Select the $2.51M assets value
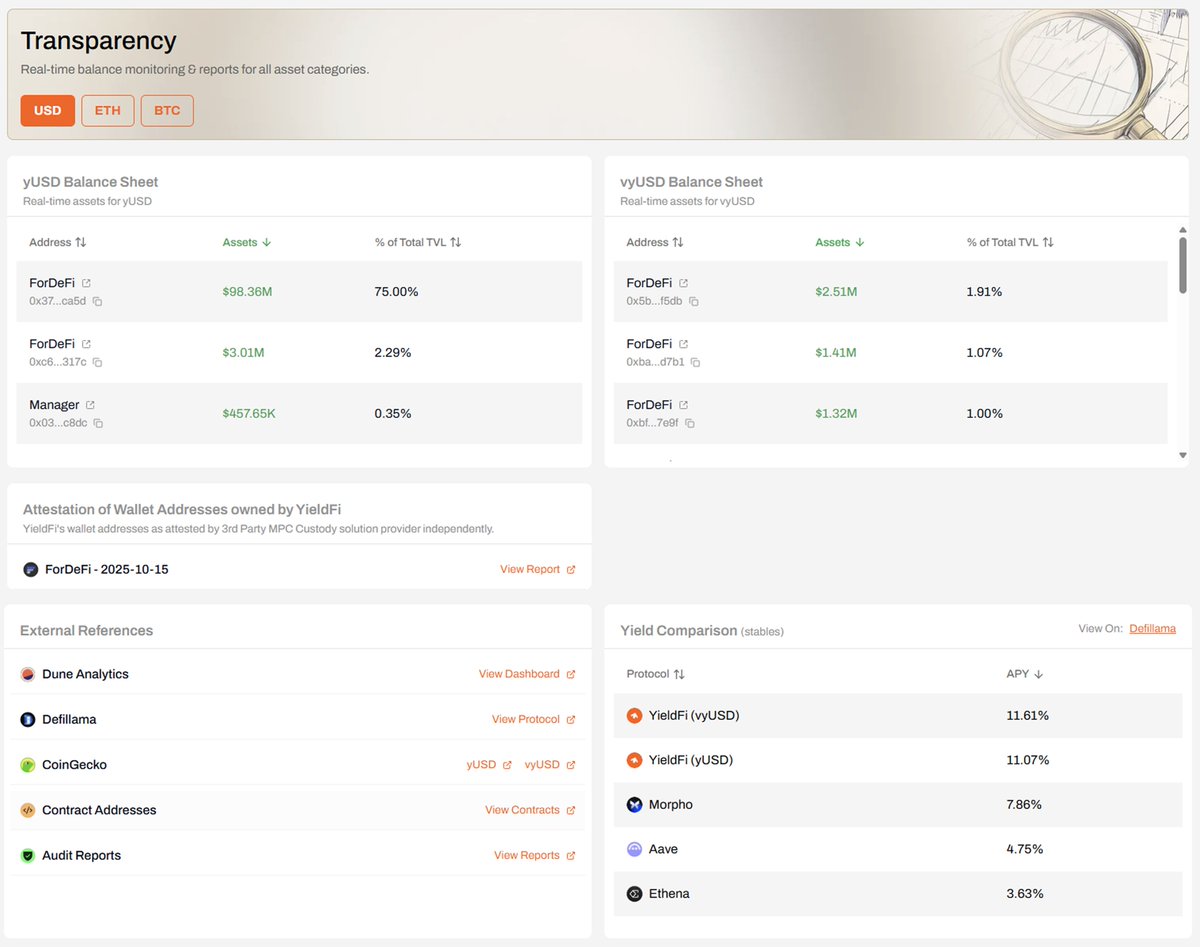 point(836,292)
